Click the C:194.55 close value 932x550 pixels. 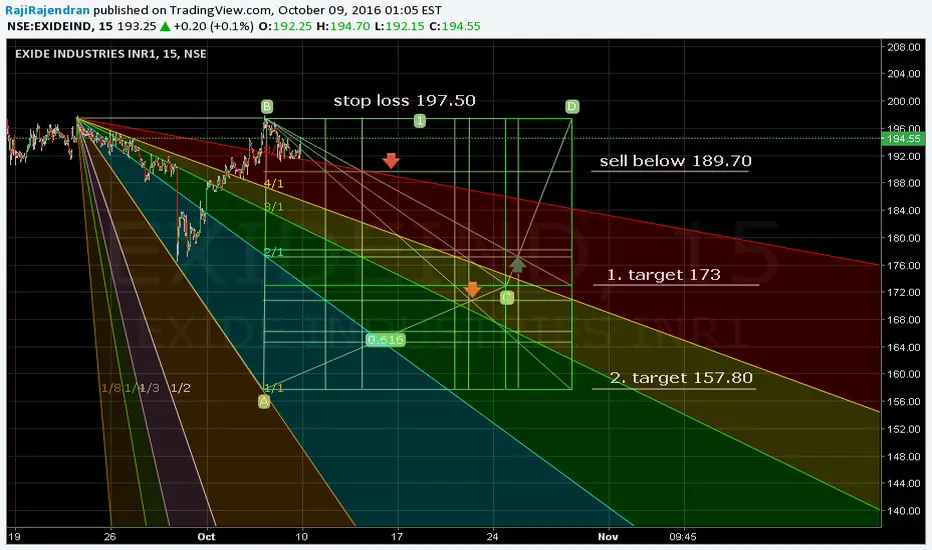(454, 26)
